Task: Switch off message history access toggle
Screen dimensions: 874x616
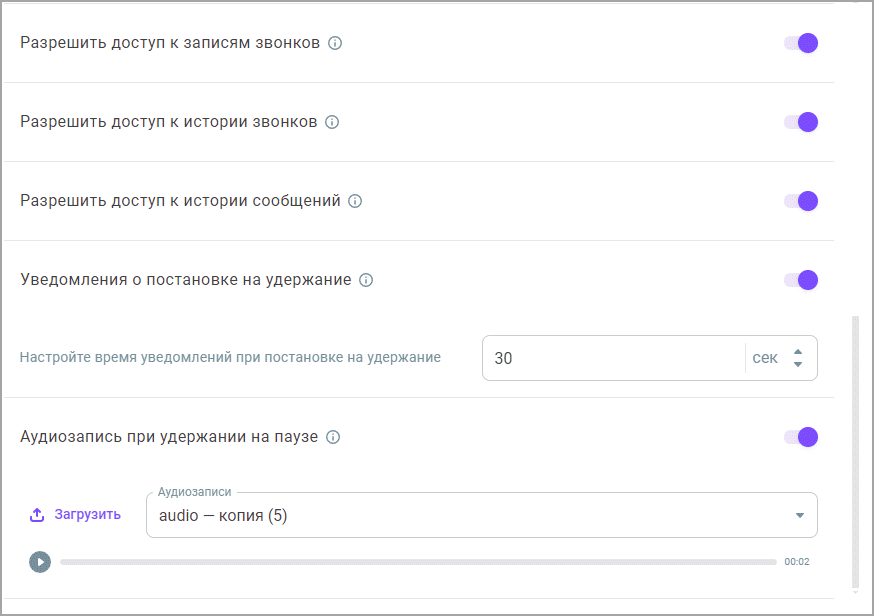Action: pos(801,201)
